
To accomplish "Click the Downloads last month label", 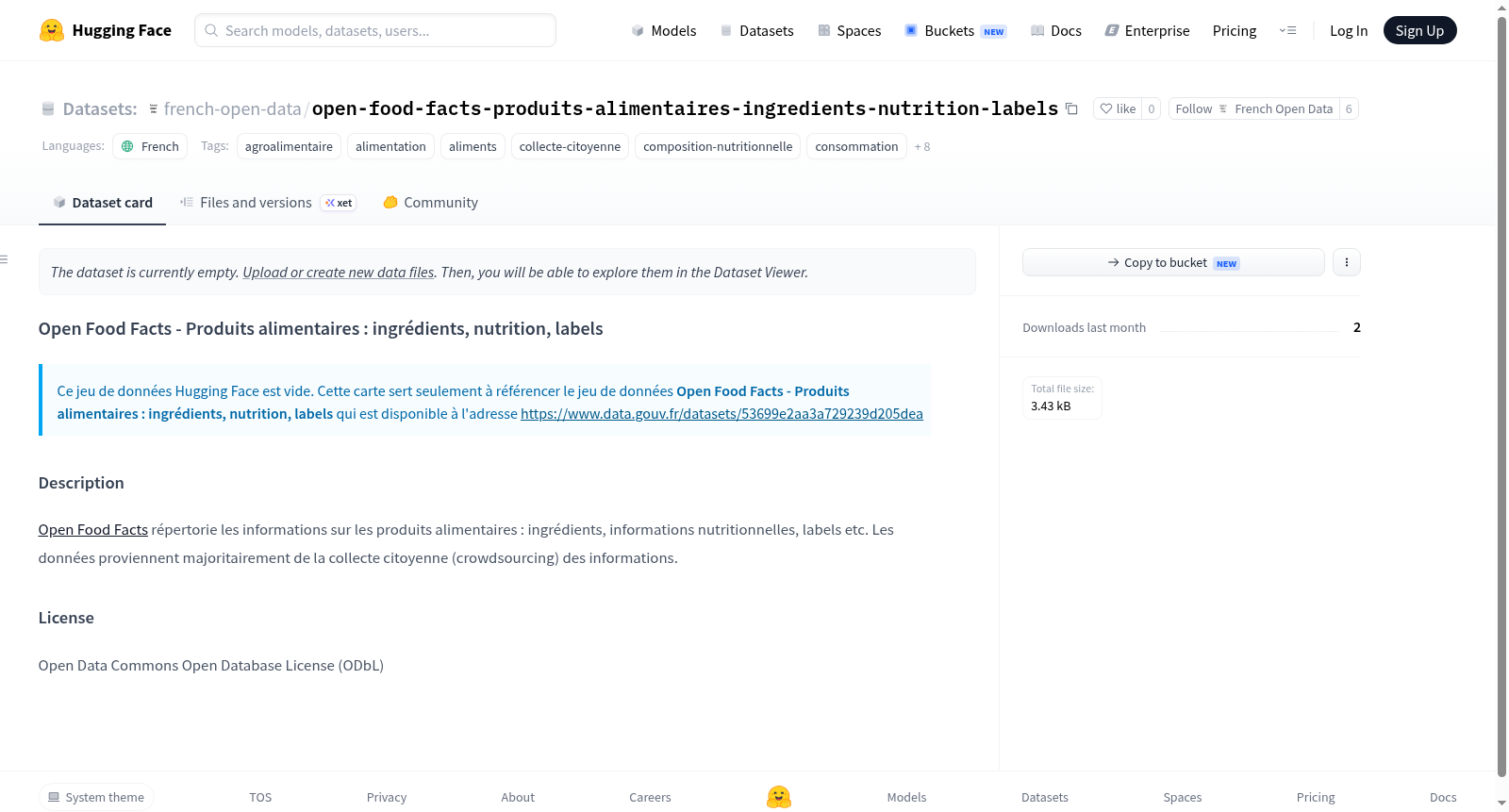I will click(1084, 327).
